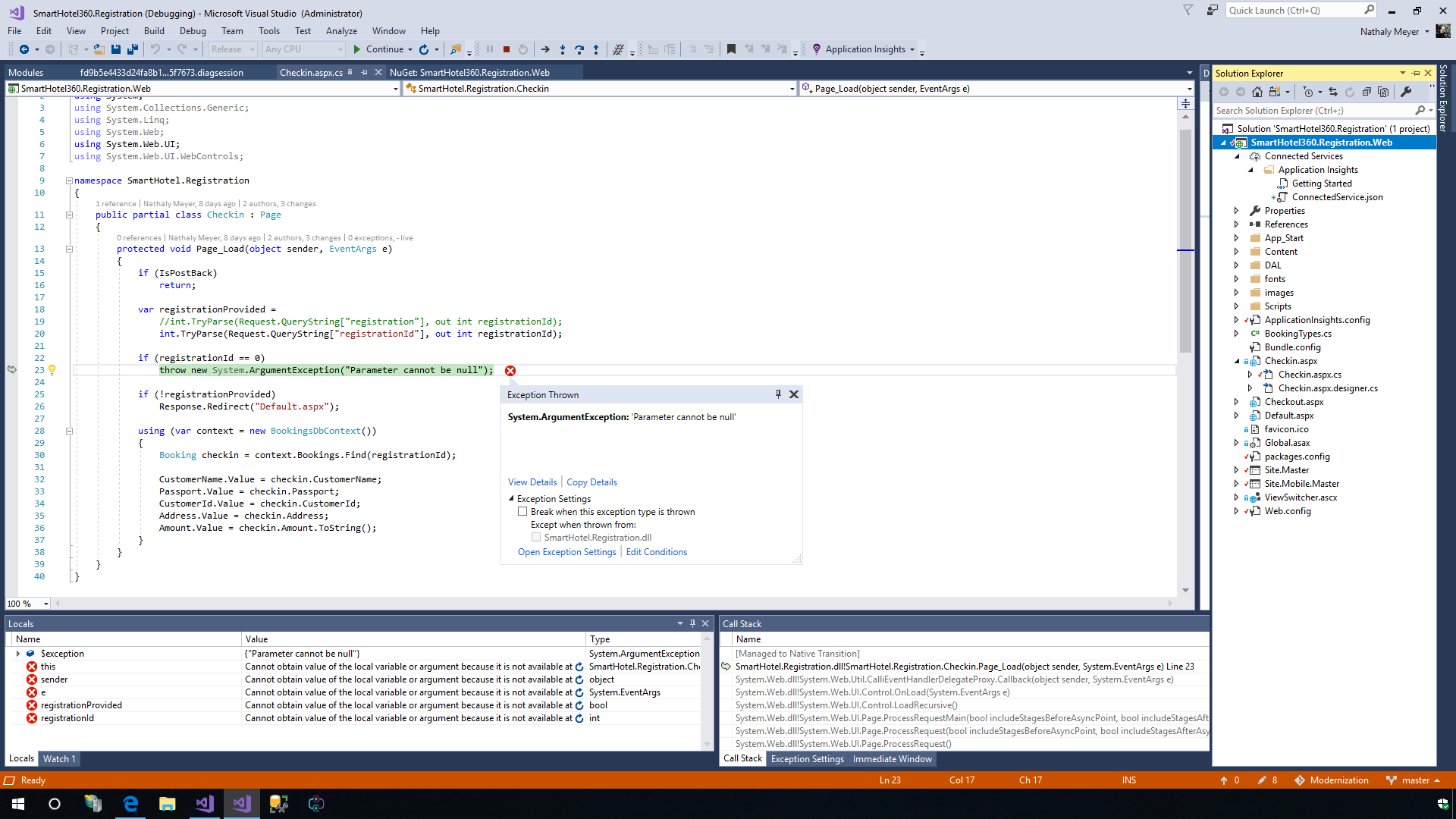Open Properties wrench icon in Solution Explorer
This screenshot has height=819, width=1456.
(x=1406, y=92)
